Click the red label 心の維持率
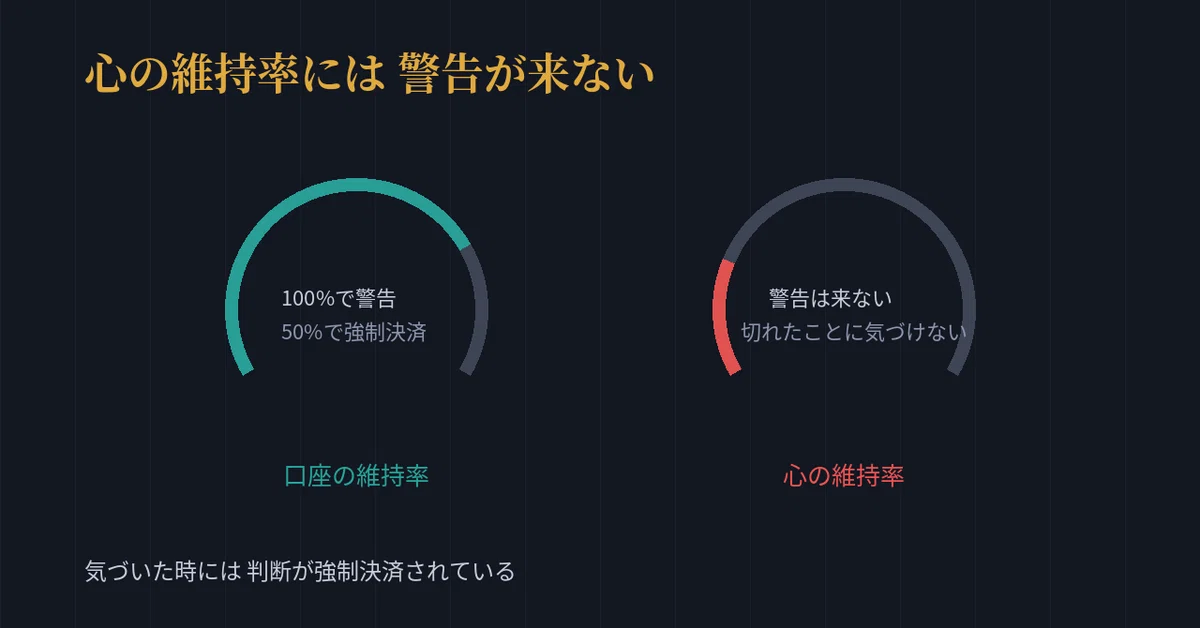Image resolution: width=1200 pixels, height=628 pixels. coord(844,476)
